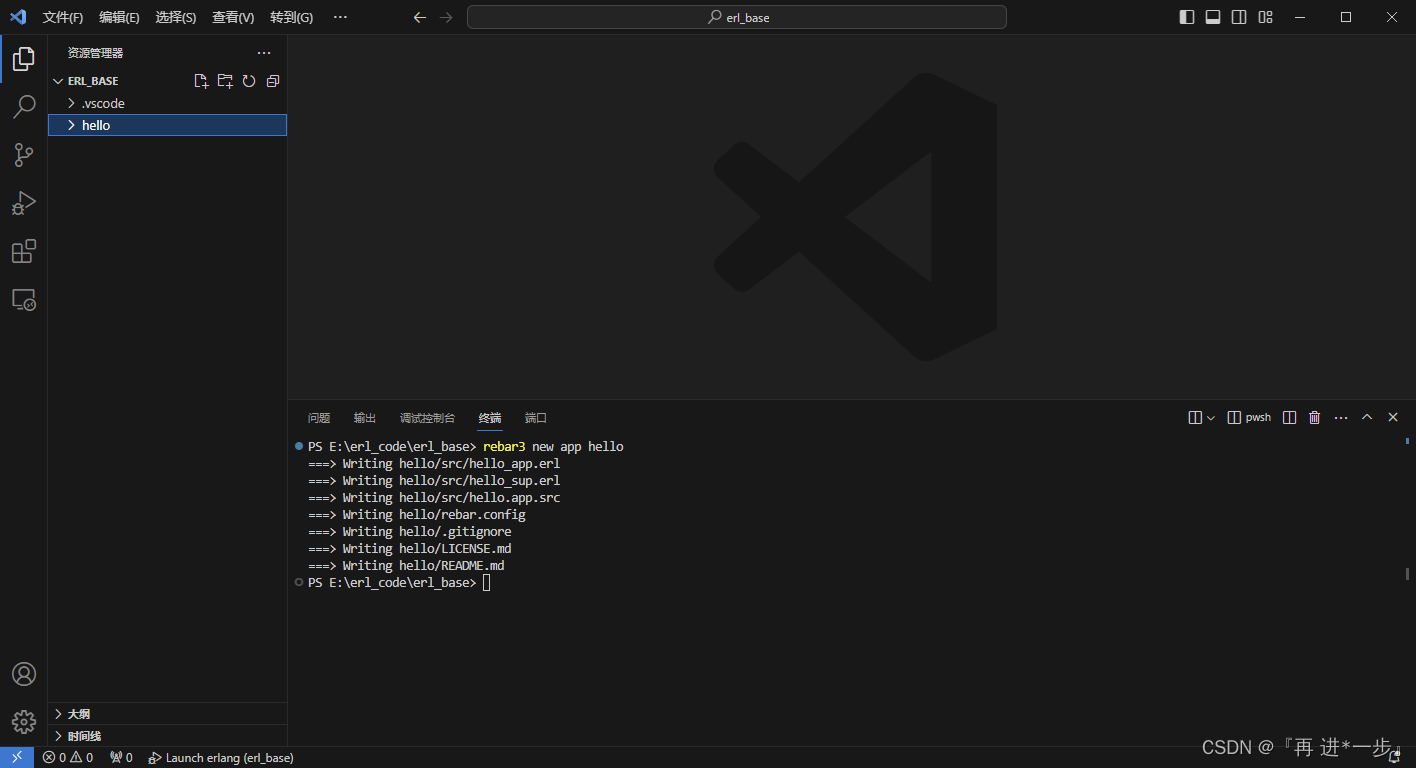The width and height of the screenshot is (1416, 768).
Task: Switch to the 问题 panel tab
Action: tap(319, 418)
